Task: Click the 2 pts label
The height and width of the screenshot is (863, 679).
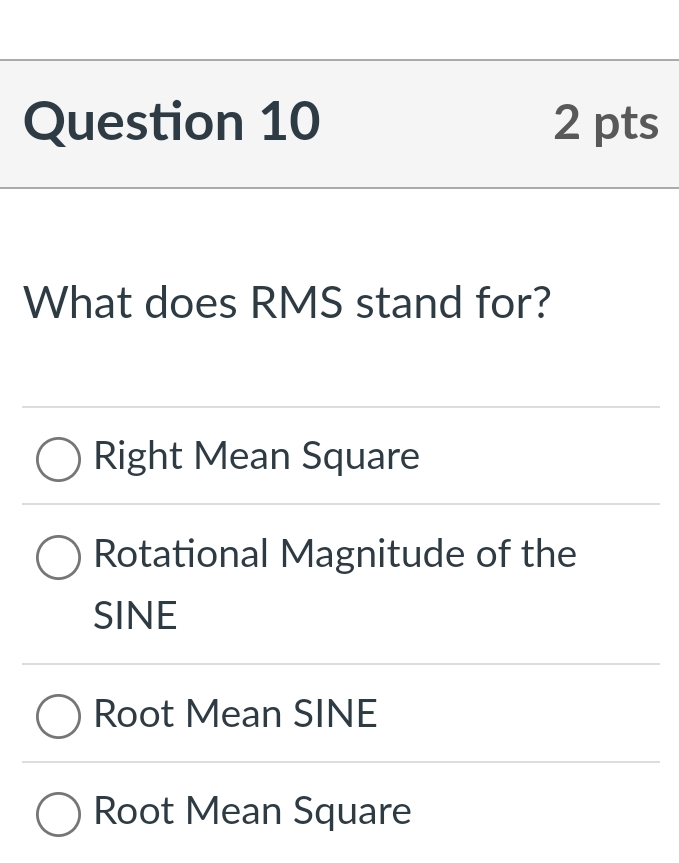Action: click(606, 122)
